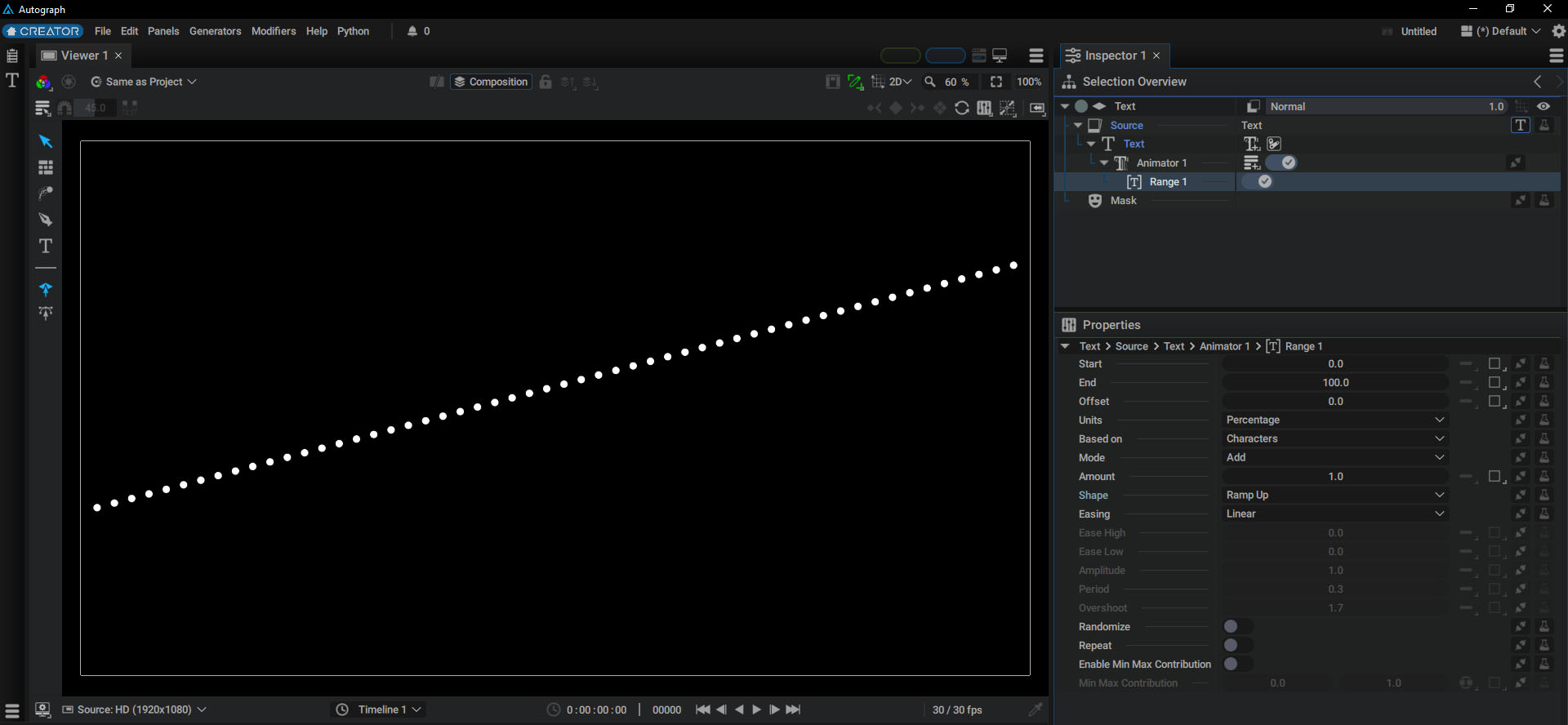
Task: Click the Amount keyframe checkbox
Action: click(x=1495, y=477)
